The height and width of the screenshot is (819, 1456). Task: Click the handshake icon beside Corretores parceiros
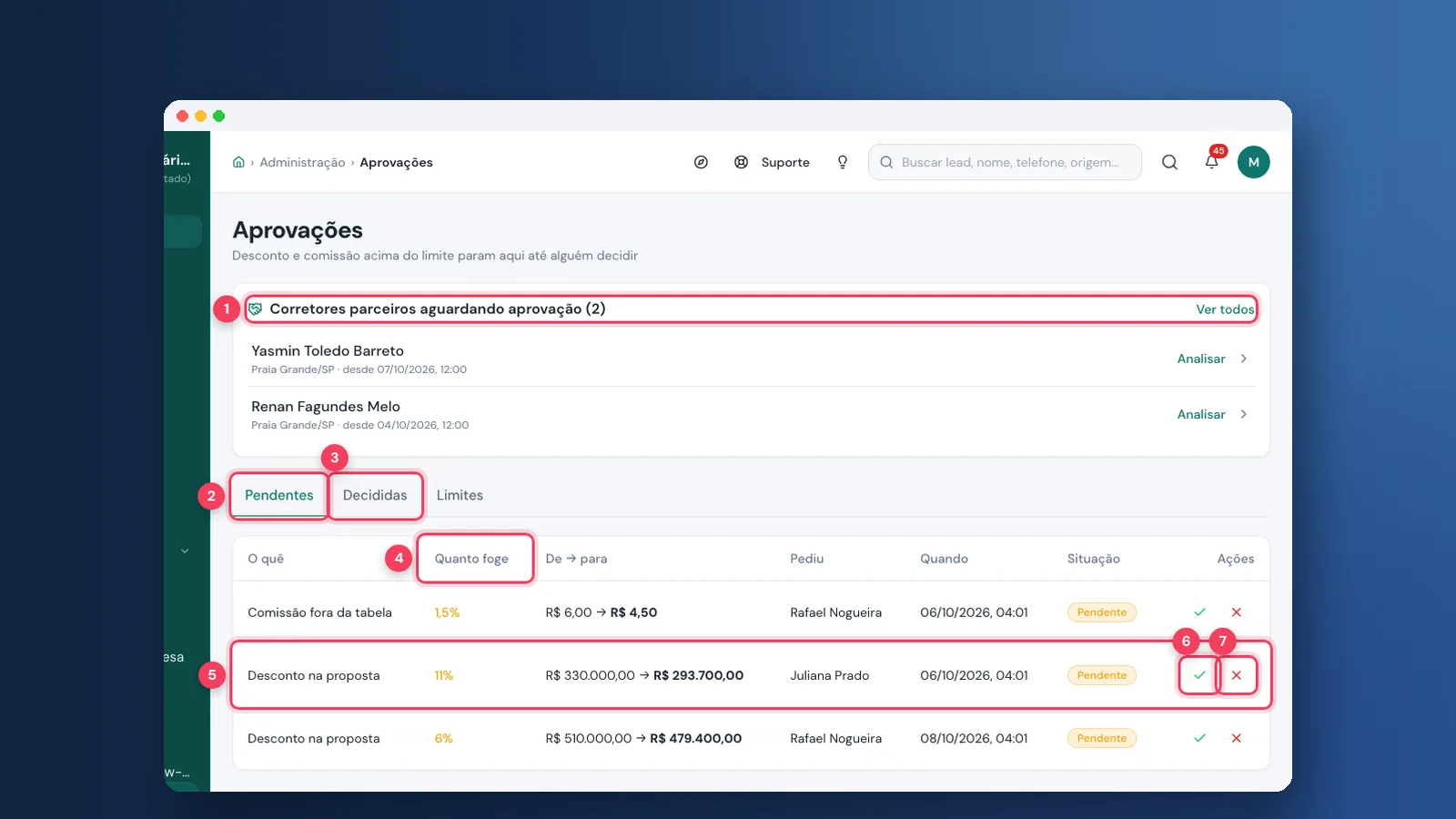click(x=256, y=309)
